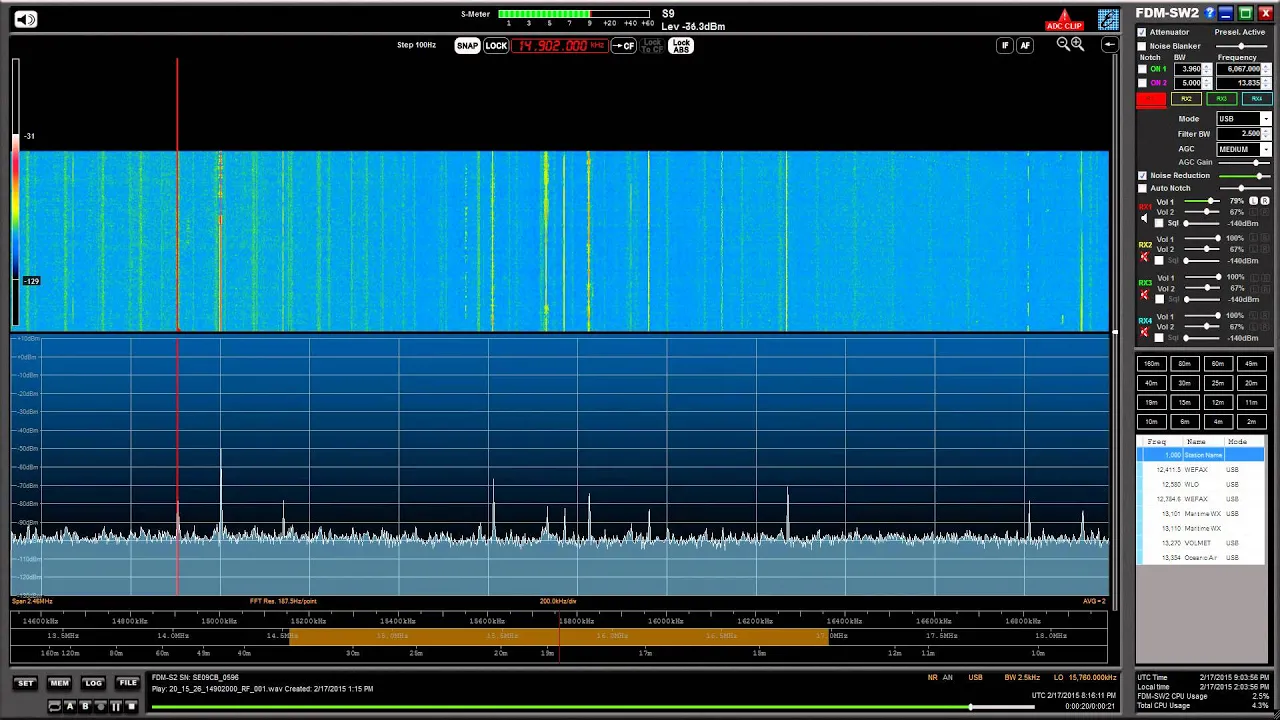Select the 160m band button
Image resolution: width=1280 pixels, height=720 pixels.
coord(1151,364)
